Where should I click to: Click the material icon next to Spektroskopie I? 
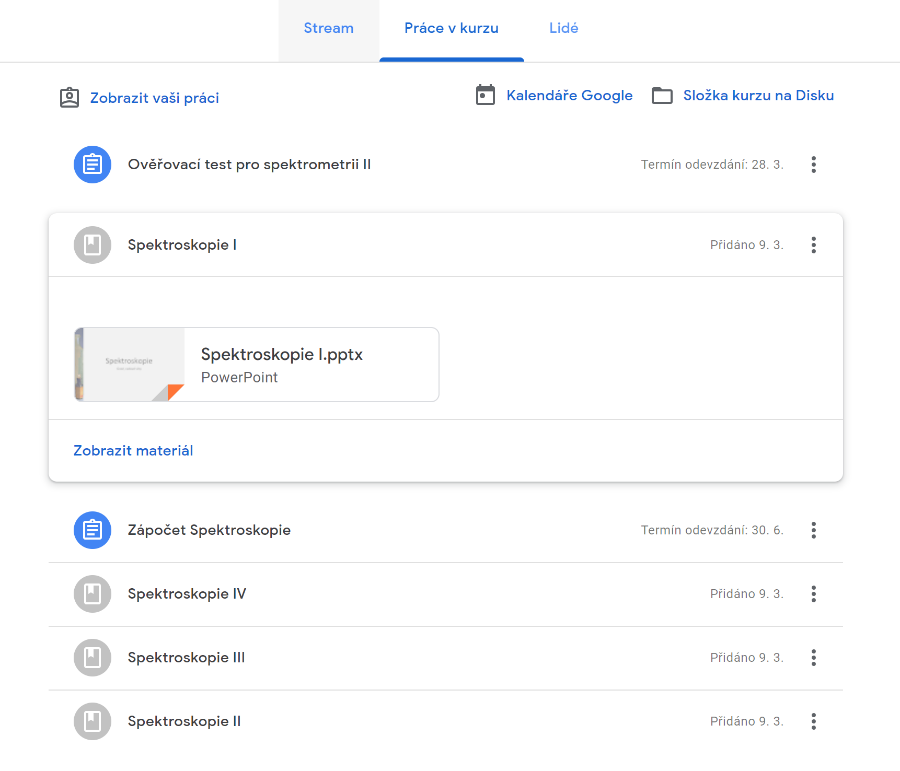[x=92, y=245]
